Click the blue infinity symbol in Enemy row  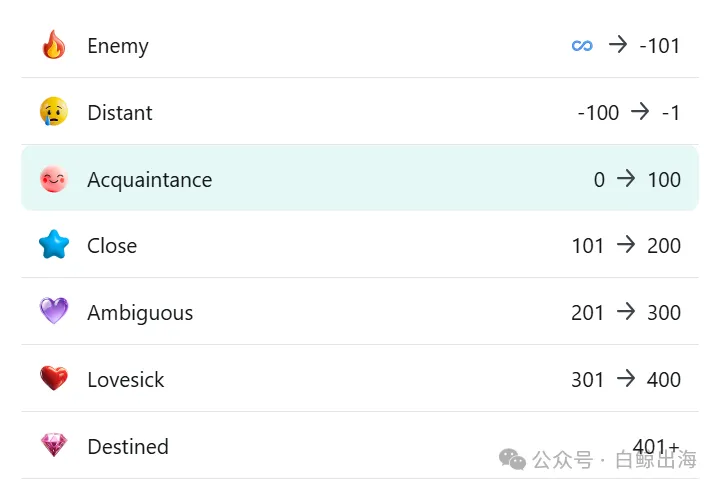[x=582, y=45]
